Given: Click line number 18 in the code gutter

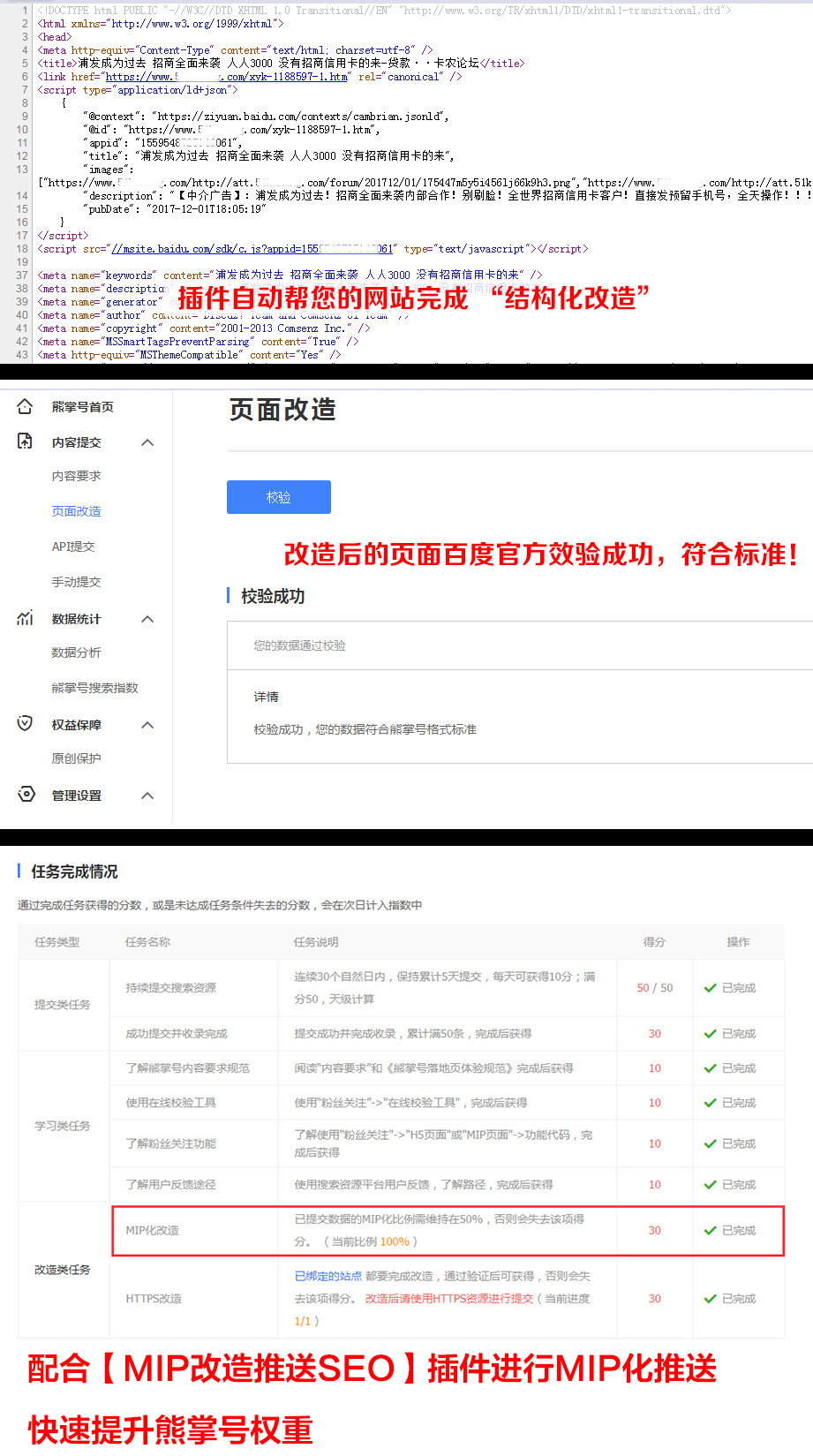Looking at the screenshot, I should click(22, 249).
